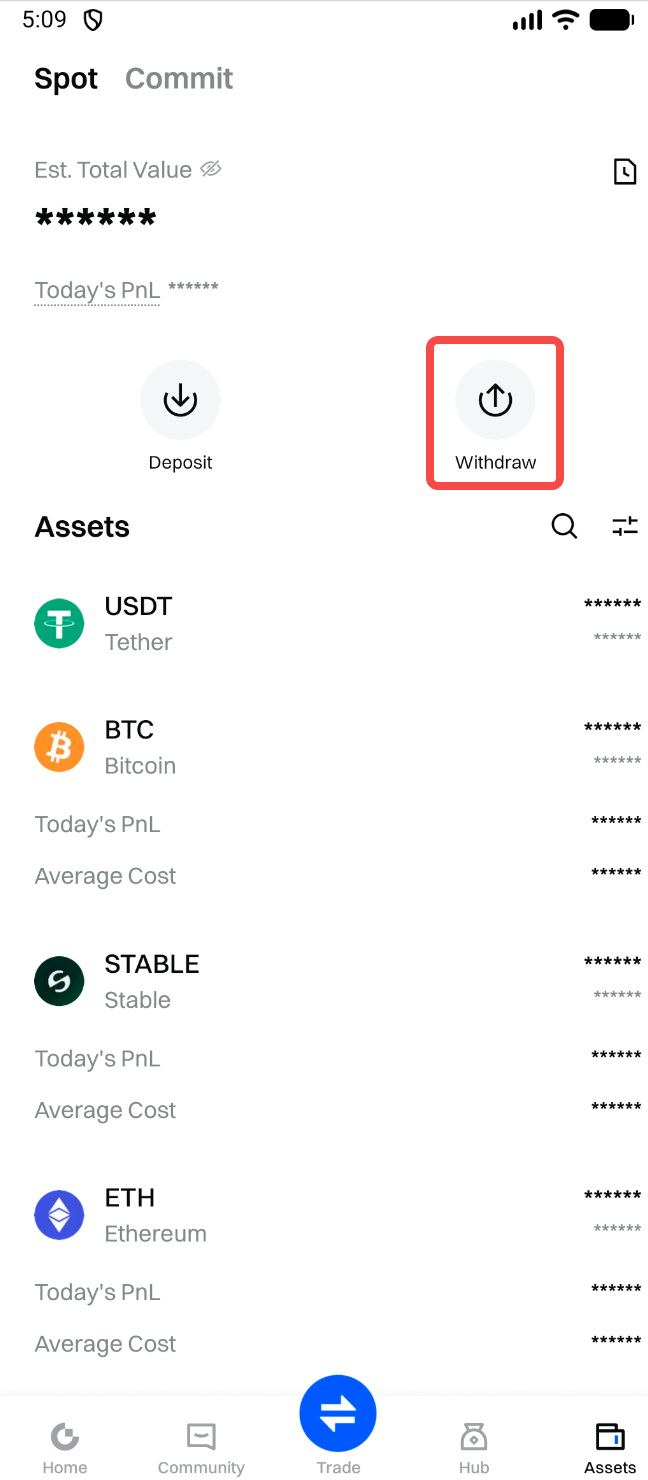Tap the Bitcoin orange coin logo

point(59,748)
